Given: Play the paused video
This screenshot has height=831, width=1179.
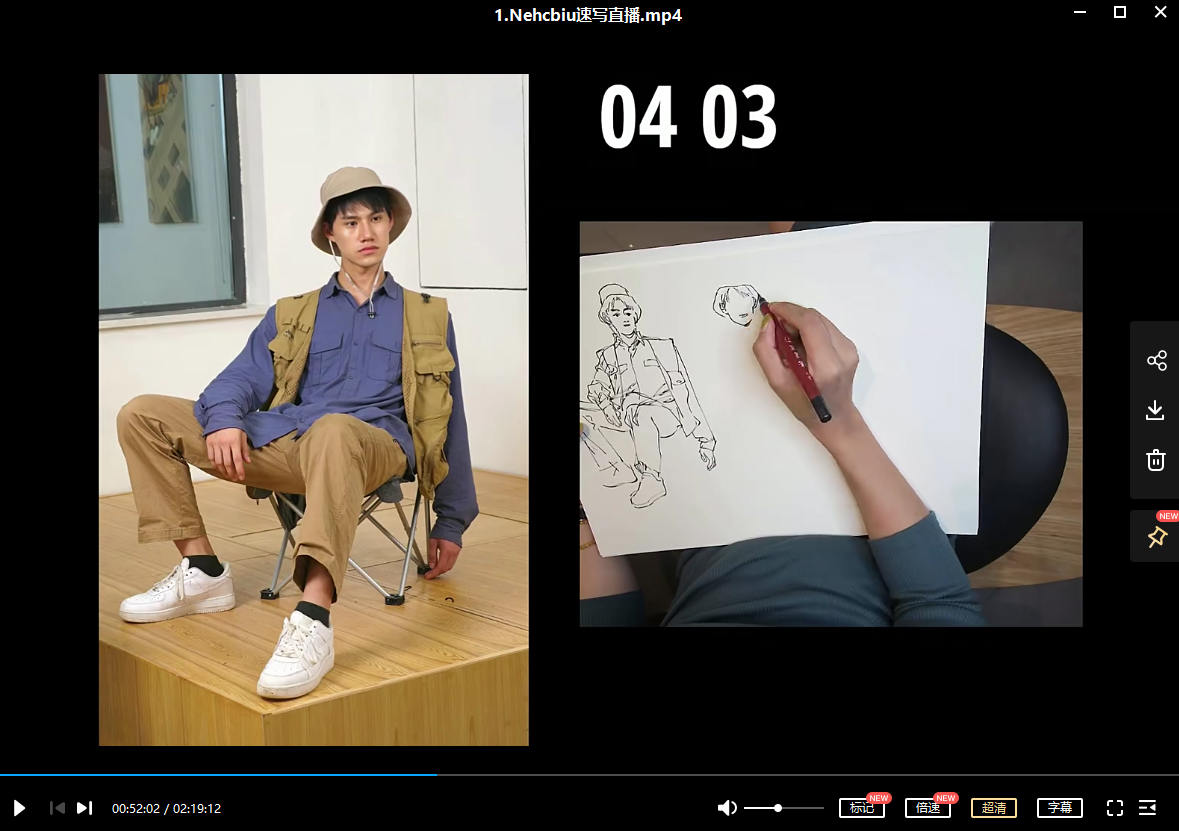Looking at the screenshot, I should [x=19, y=808].
